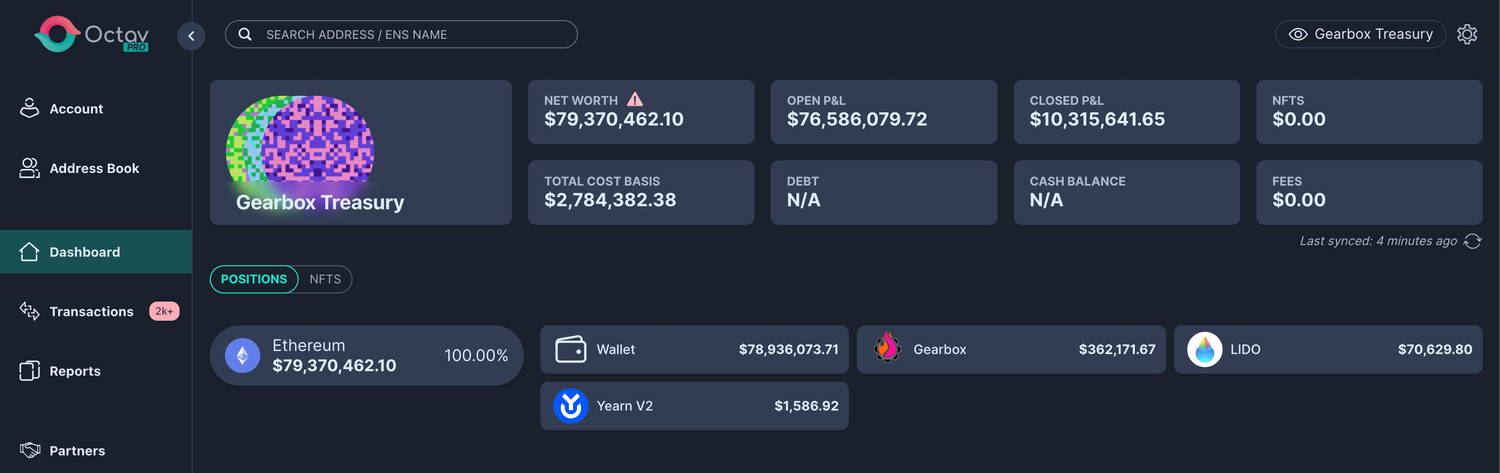Image resolution: width=1500 pixels, height=473 pixels.
Task: Open settings via the gear icon
Action: pos(1467,34)
